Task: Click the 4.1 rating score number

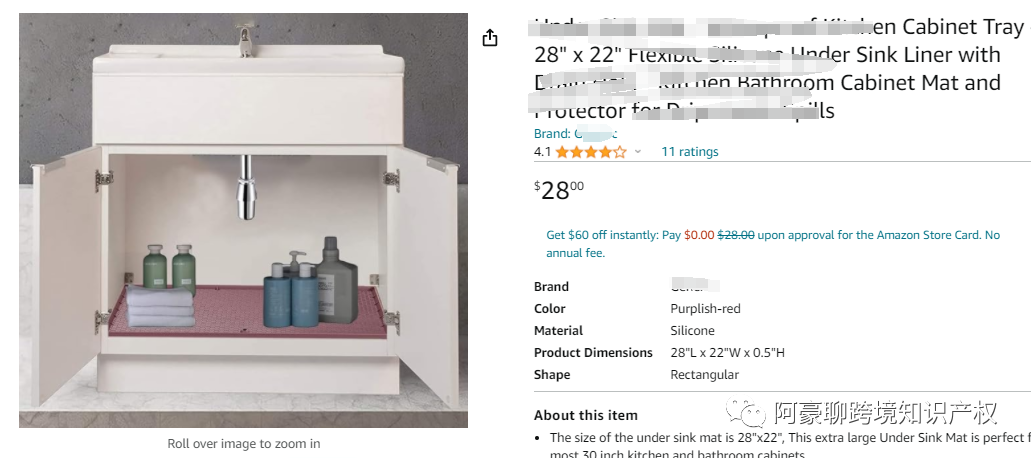Action: coord(543,152)
